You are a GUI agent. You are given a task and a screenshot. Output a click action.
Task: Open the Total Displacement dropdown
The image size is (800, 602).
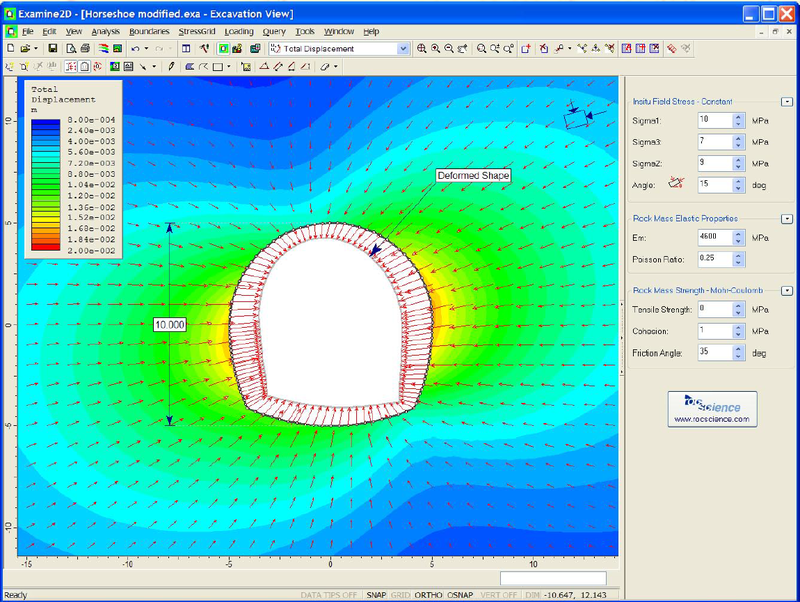click(403, 48)
